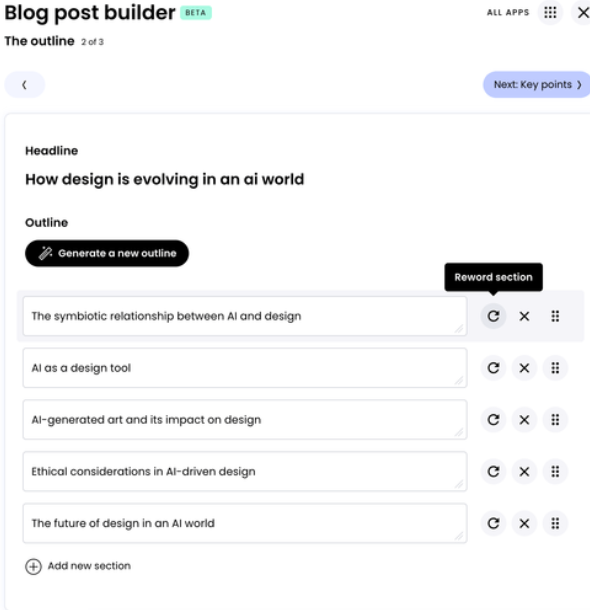The width and height of the screenshot is (590, 610).
Task: Click into 'The future of design' text field
Action: [245, 523]
